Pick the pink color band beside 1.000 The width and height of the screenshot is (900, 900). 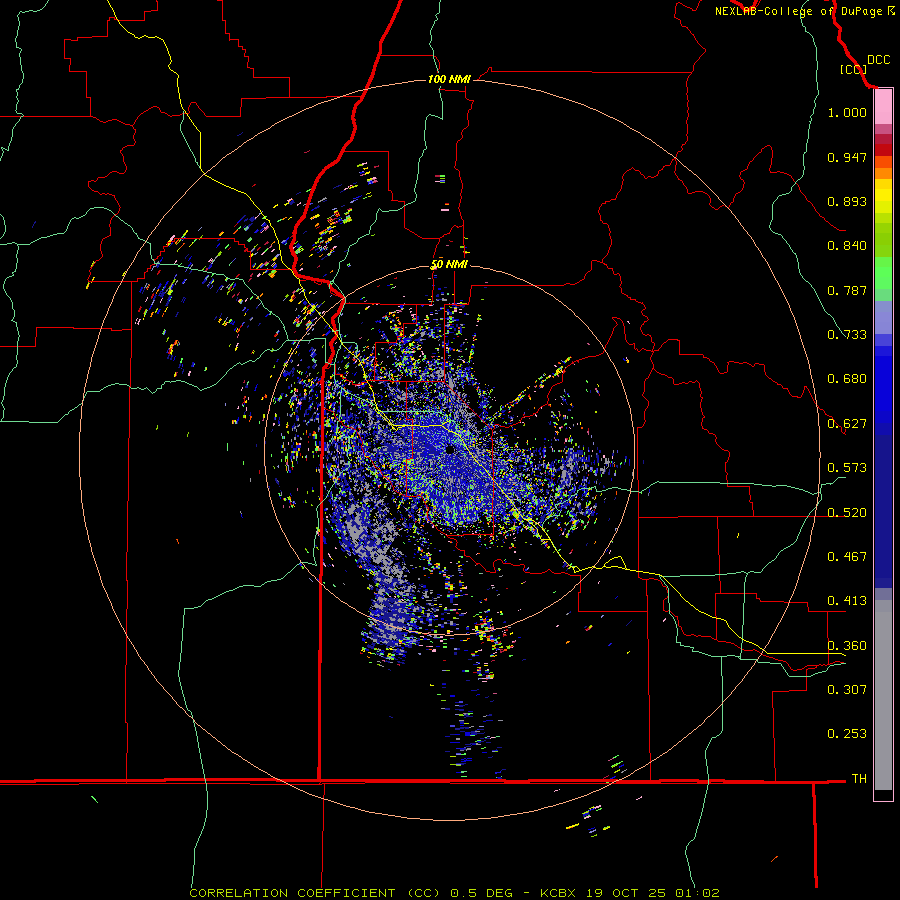coord(883,107)
